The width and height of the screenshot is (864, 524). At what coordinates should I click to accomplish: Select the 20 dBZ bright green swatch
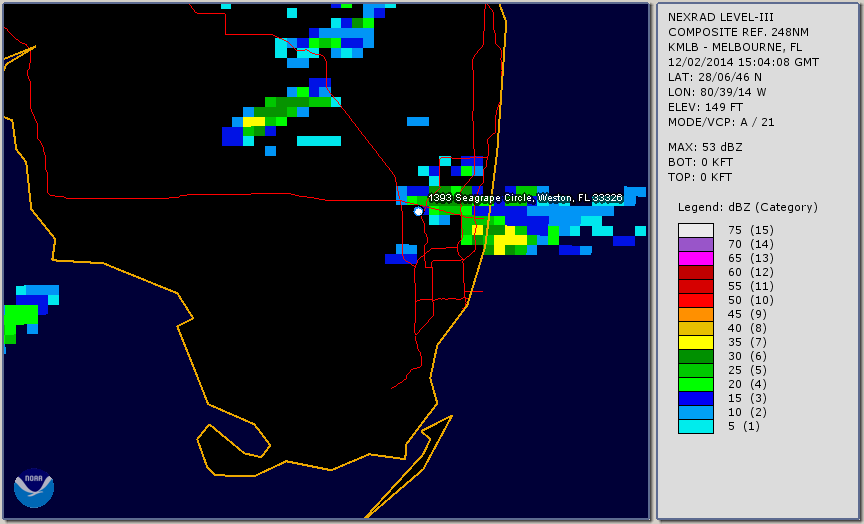pyautogui.click(x=696, y=385)
